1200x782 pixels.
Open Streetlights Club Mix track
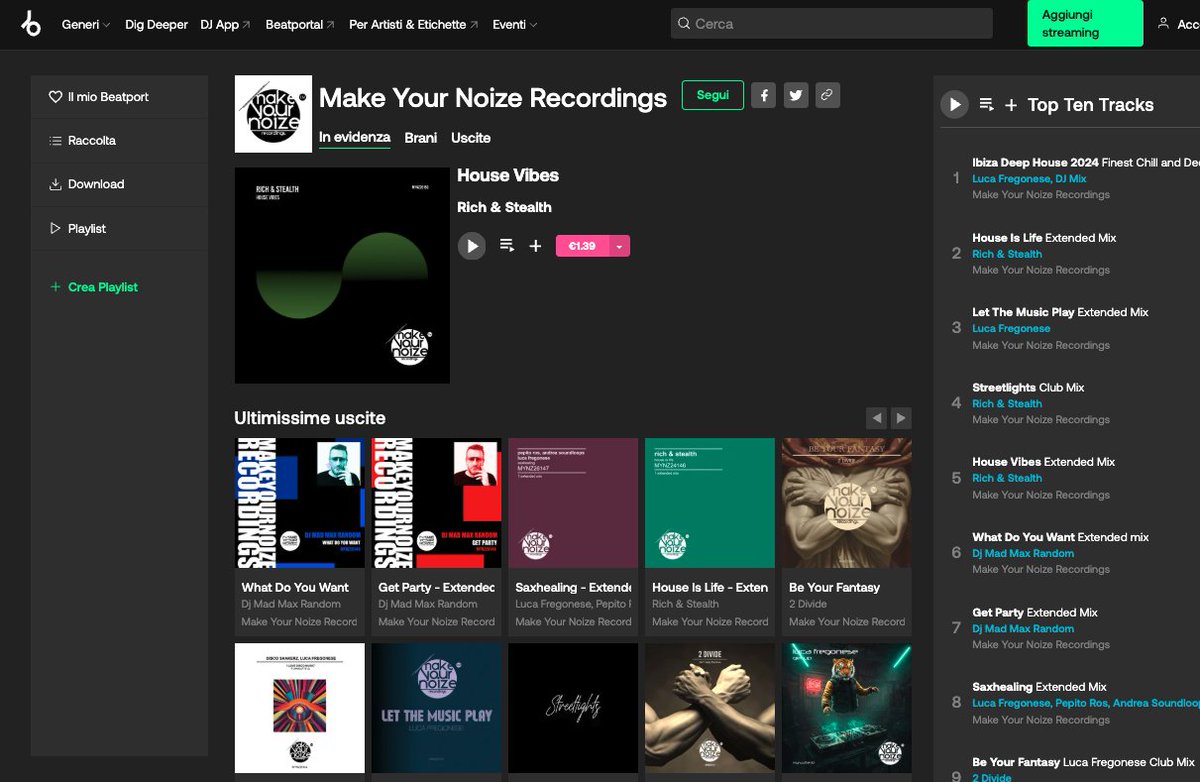click(x=1028, y=387)
